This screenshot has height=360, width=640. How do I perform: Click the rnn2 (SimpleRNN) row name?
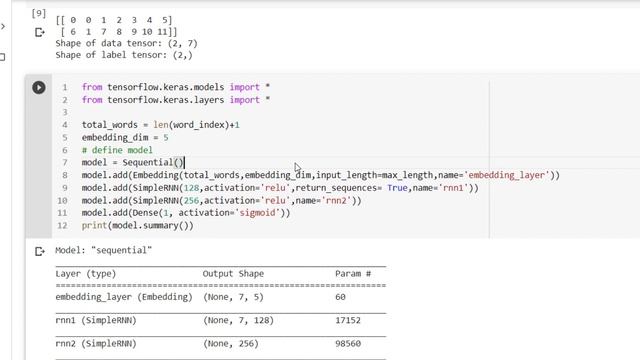coord(96,343)
